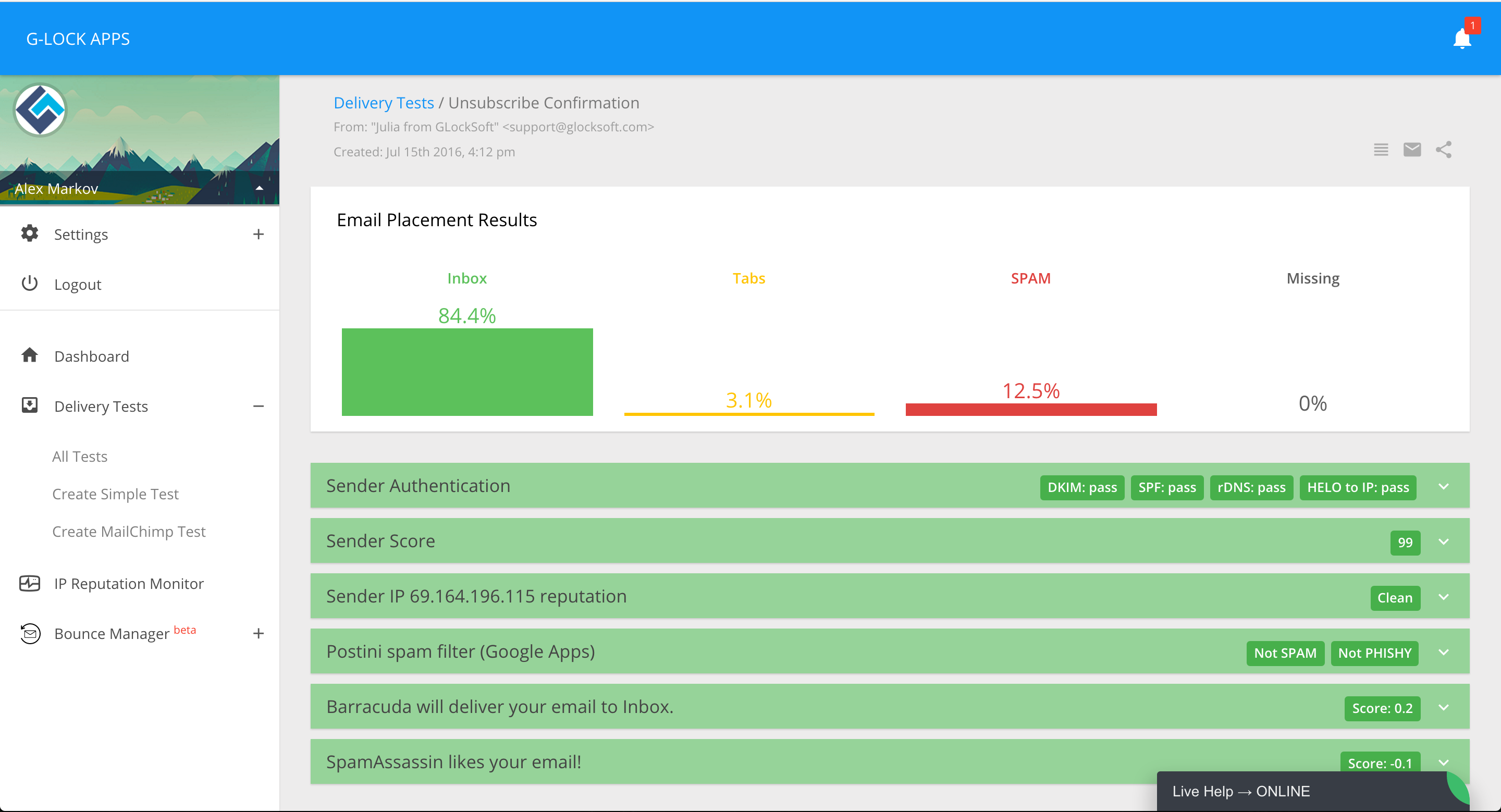This screenshot has width=1501, height=812.
Task: Open the notifications bell icon
Action: (x=1461, y=39)
